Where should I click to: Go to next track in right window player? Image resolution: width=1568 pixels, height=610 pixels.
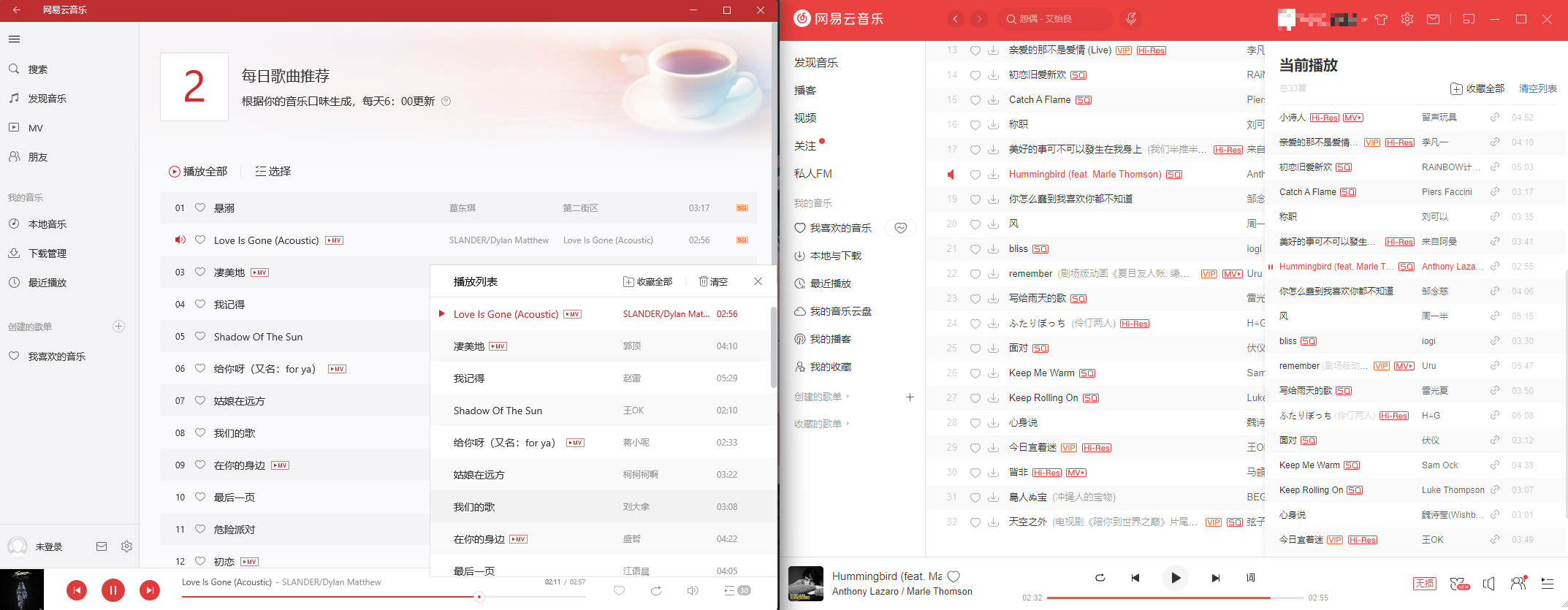(x=1215, y=578)
